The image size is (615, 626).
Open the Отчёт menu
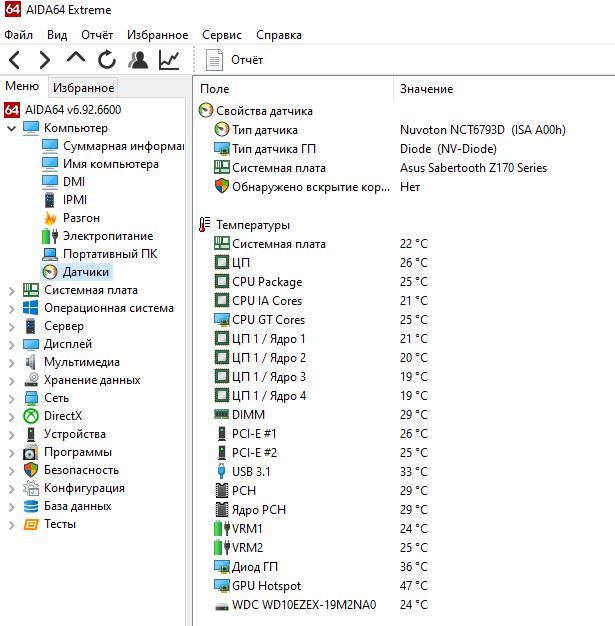coord(97,35)
